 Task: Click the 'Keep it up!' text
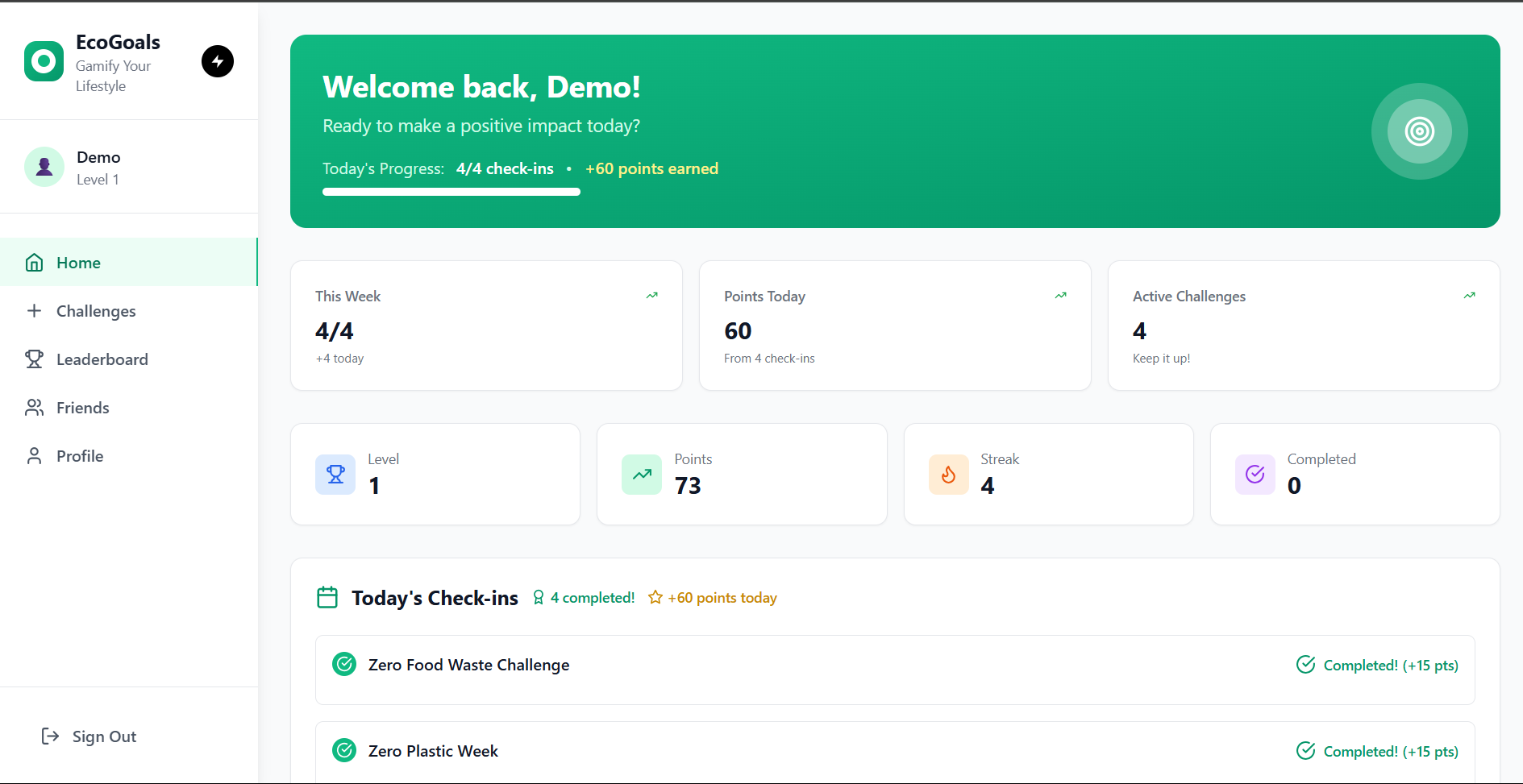point(1161,359)
